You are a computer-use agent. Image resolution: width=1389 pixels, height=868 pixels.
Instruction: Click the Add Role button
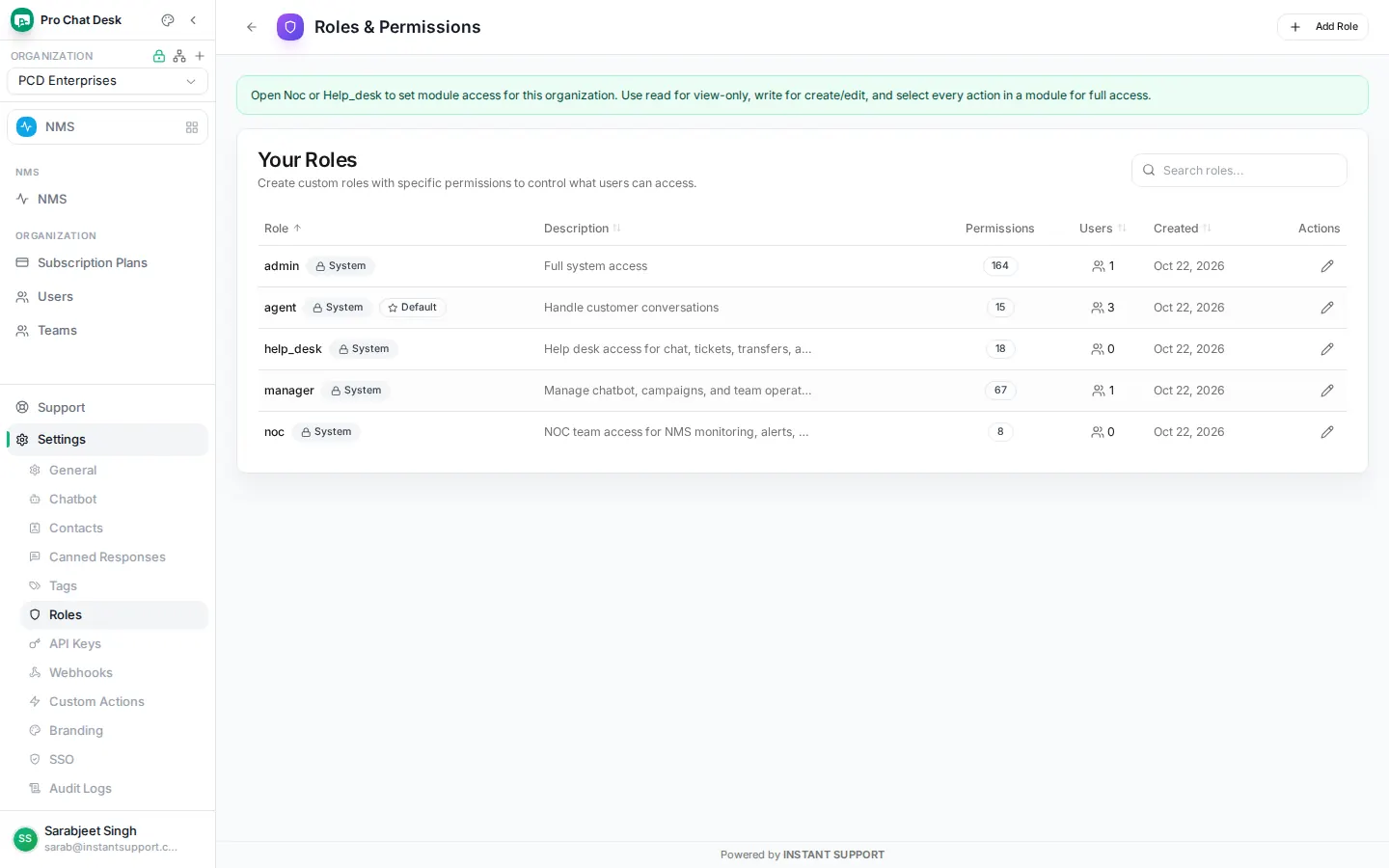point(1322,27)
